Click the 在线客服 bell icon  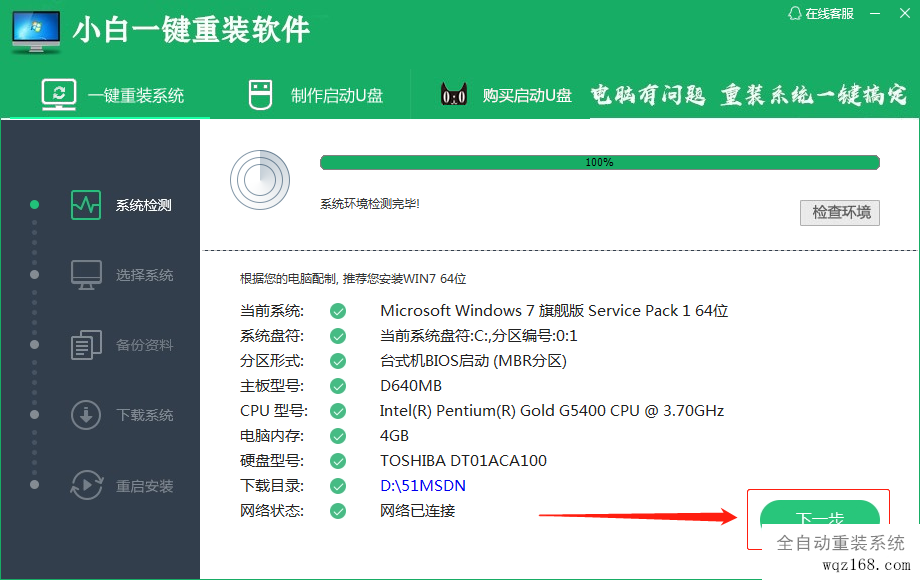coord(794,13)
